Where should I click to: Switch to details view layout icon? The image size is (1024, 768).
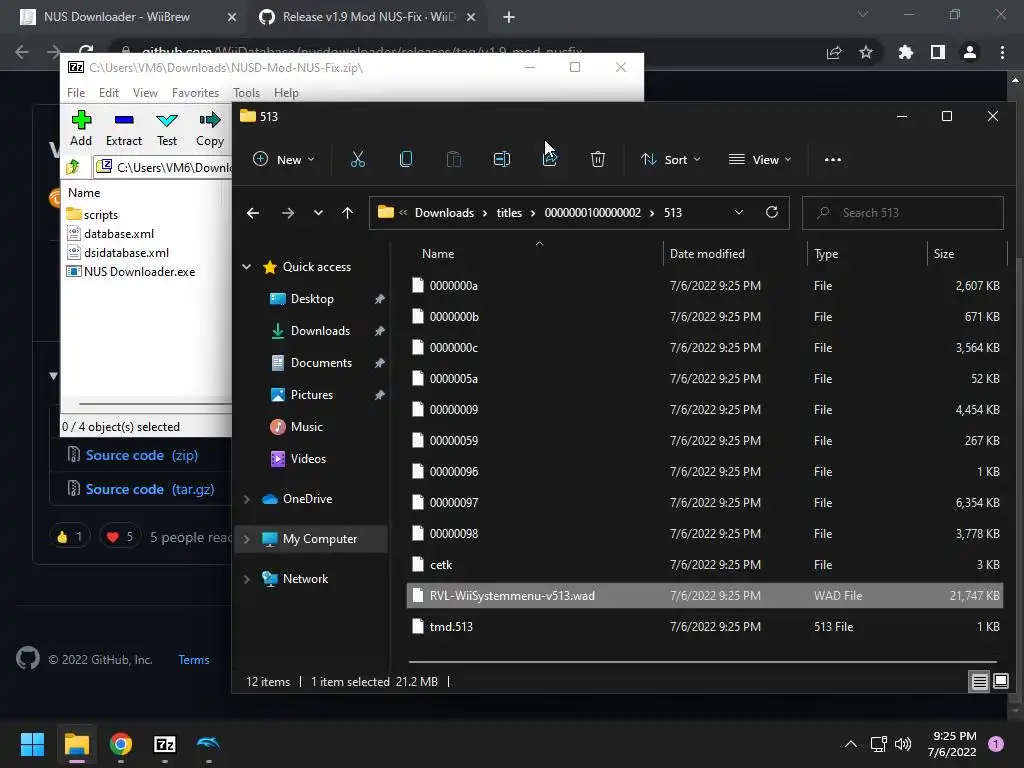(980, 682)
